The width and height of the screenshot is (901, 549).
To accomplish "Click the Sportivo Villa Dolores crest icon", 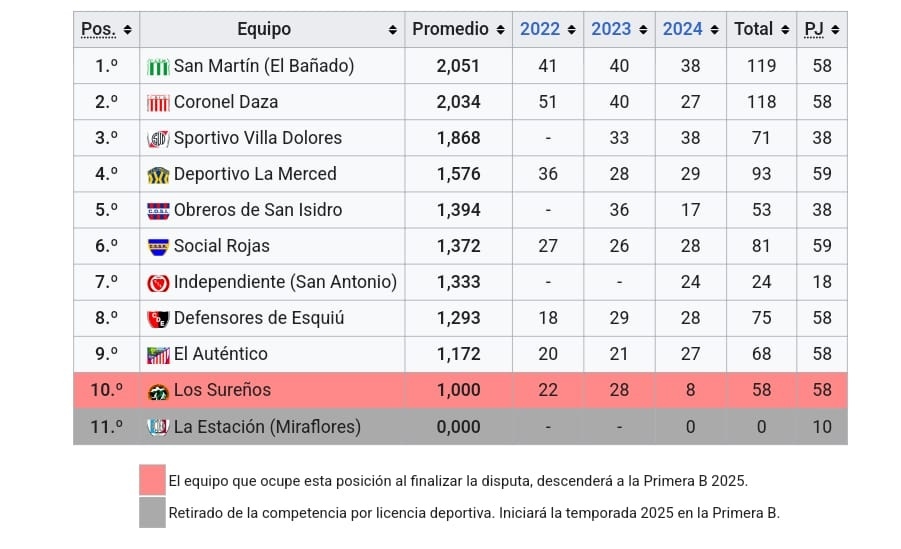I will (158, 139).
